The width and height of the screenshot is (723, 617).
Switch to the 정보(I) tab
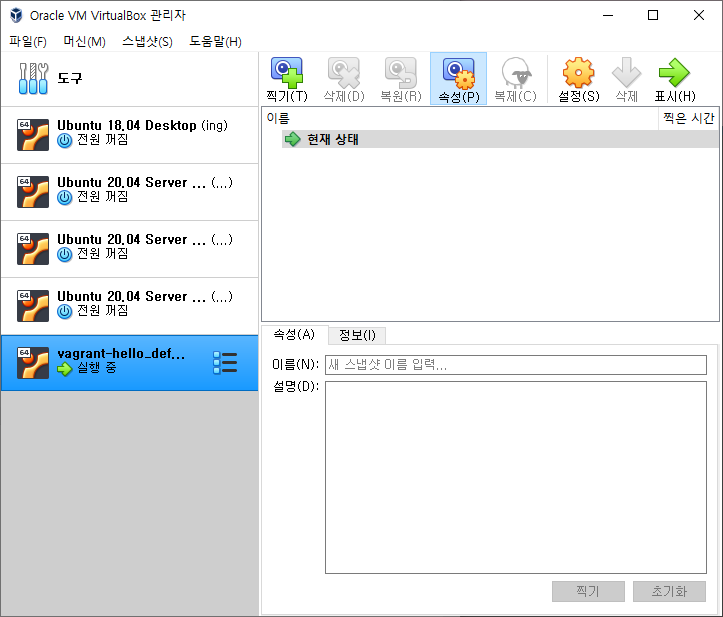pyautogui.click(x=357, y=335)
